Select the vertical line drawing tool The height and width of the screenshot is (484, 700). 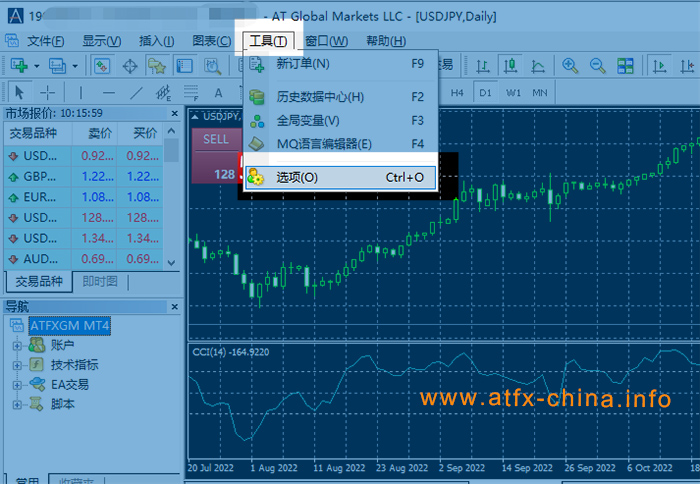80,93
